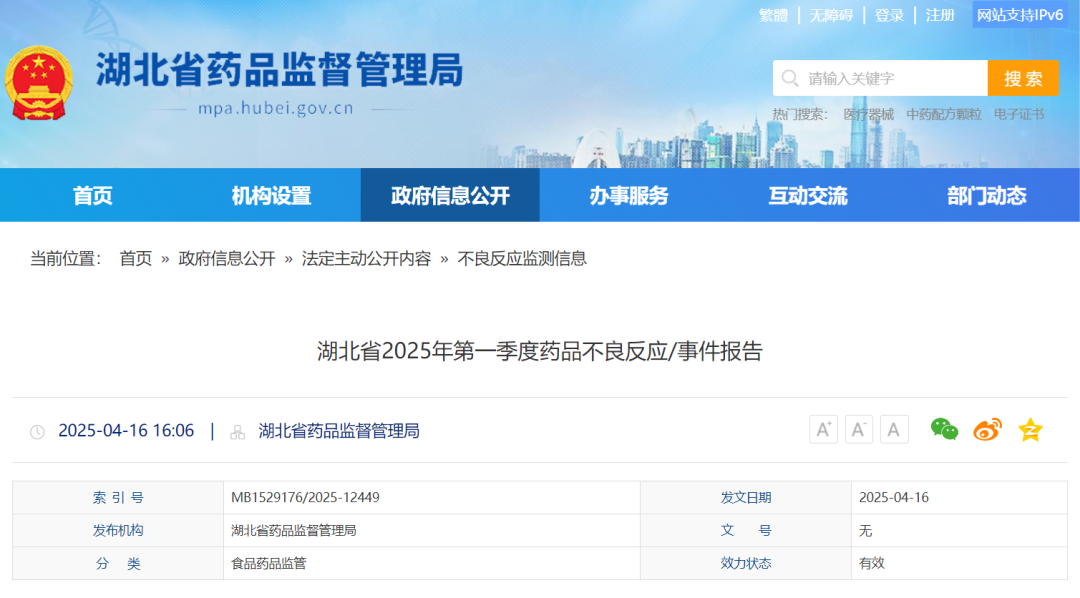Screen dimensions: 1080x598
Task: Select the 政府信息公开 navigation tab
Action: click(x=449, y=196)
